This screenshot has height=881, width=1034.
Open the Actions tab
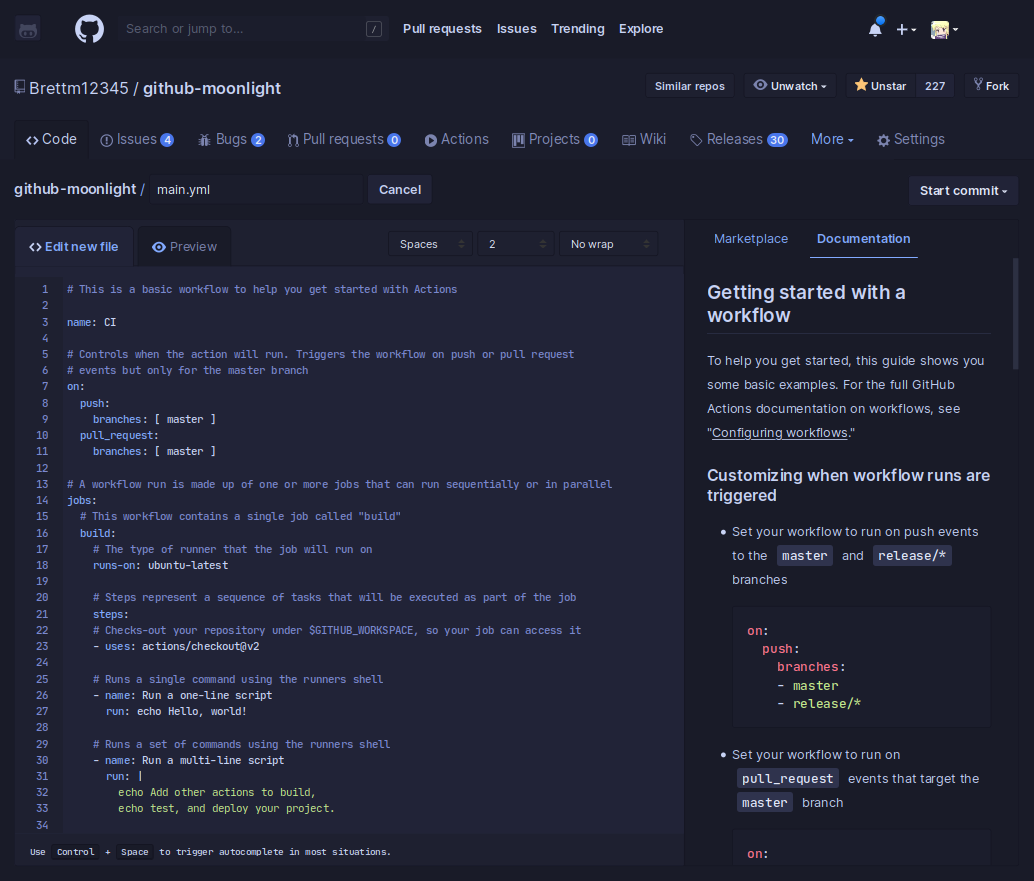[456, 140]
